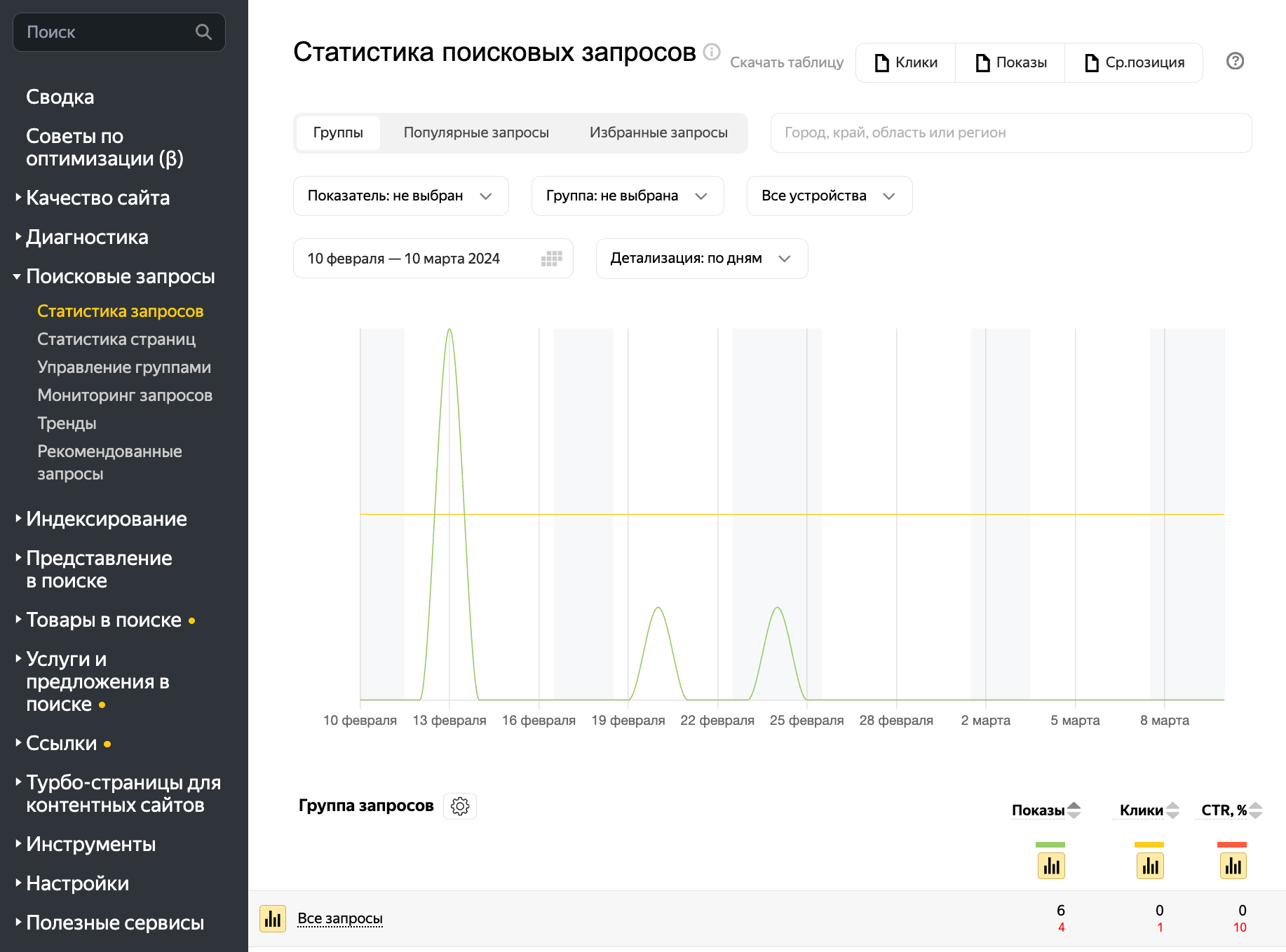
Task: Expand Настройки section
Action: [x=77, y=883]
